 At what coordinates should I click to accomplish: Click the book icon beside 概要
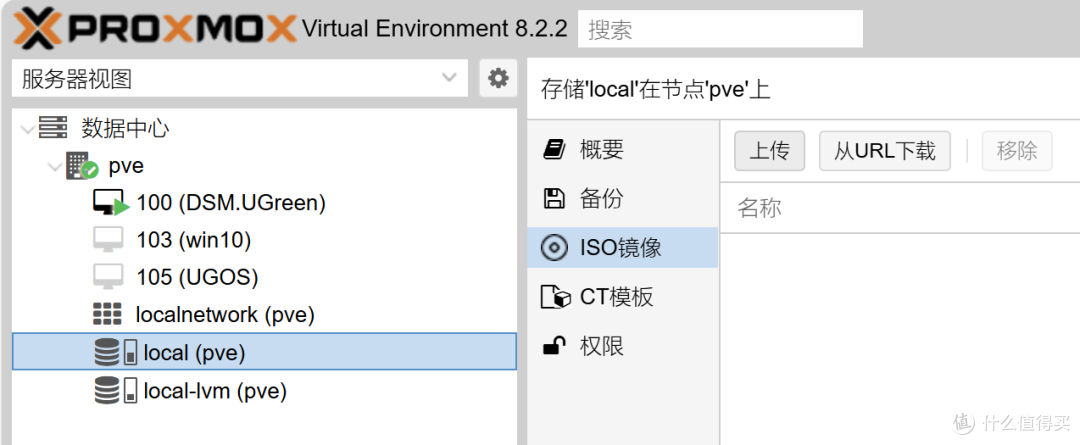(554, 149)
